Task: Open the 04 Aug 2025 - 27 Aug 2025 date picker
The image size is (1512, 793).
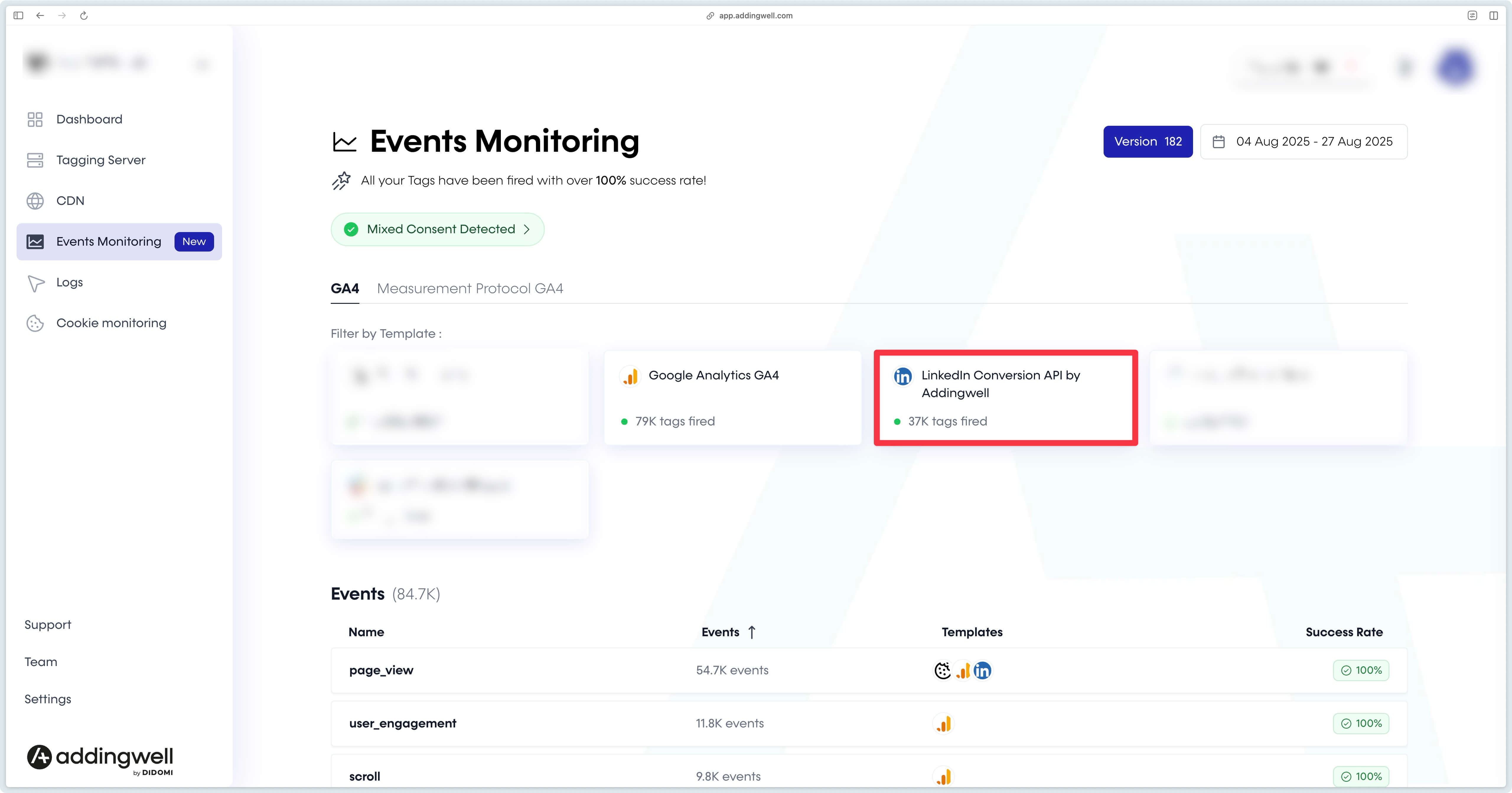Action: [x=1304, y=141]
